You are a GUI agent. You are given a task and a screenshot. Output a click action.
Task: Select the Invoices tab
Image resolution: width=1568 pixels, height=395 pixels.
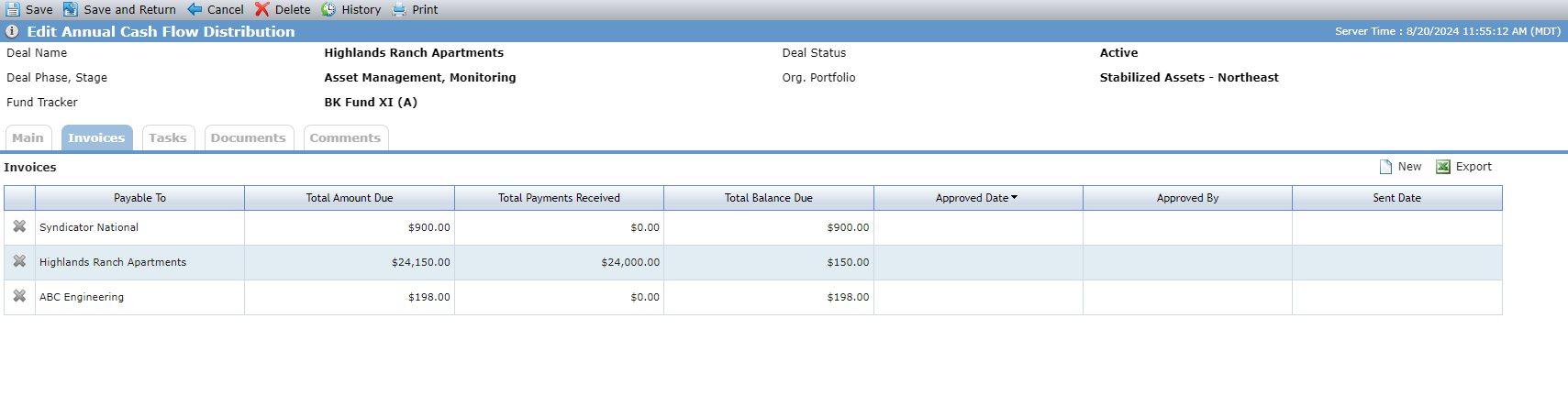pos(96,137)
